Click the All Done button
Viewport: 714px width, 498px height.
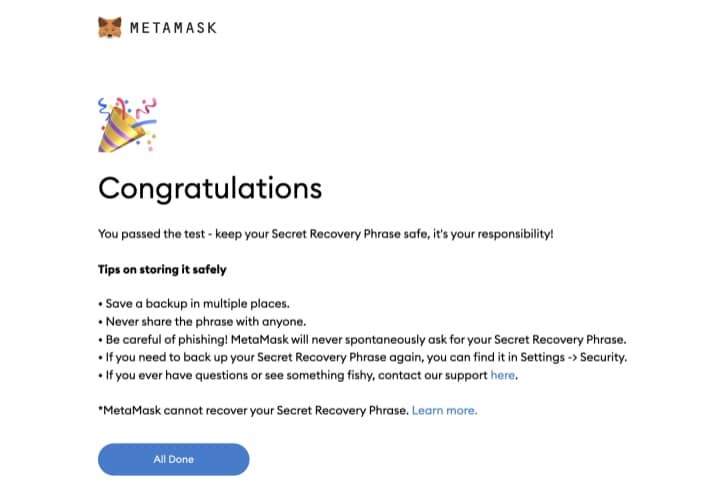(173, 459)
